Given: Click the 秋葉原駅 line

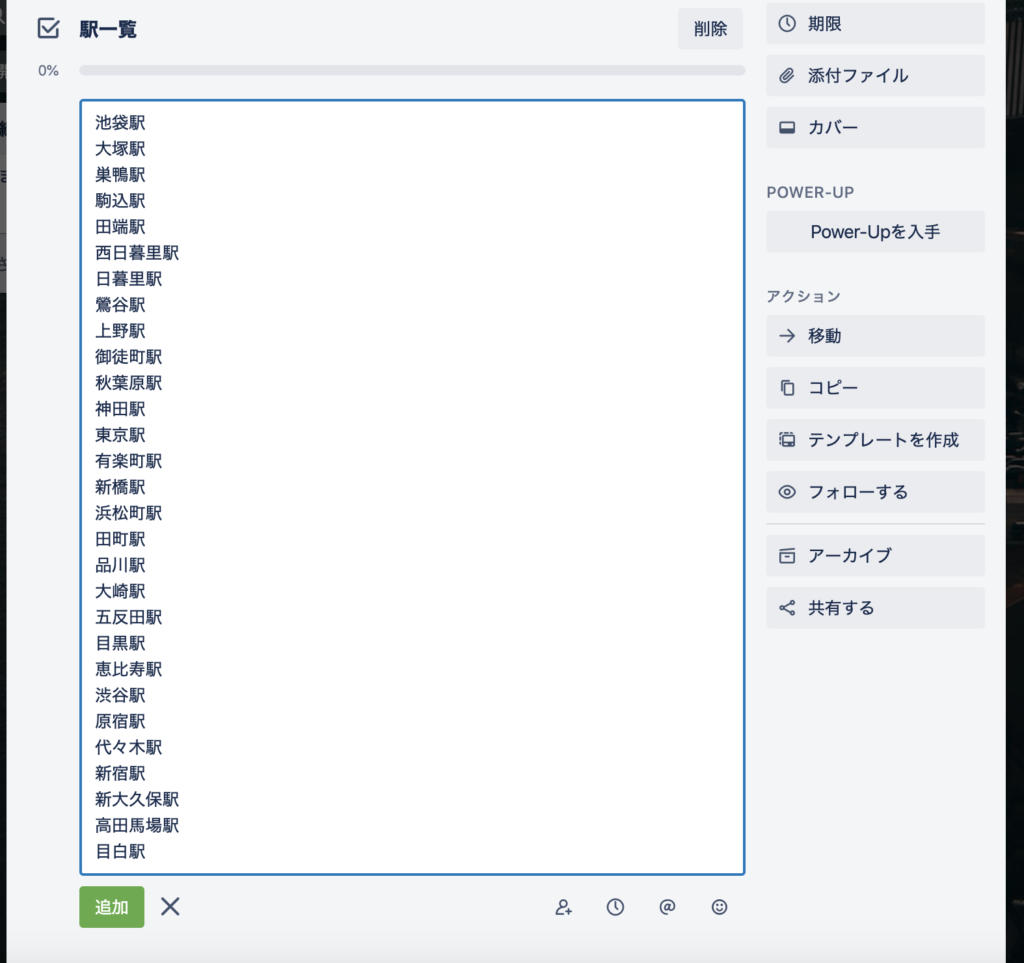Looking at the screenshot, I should (129, 383).
